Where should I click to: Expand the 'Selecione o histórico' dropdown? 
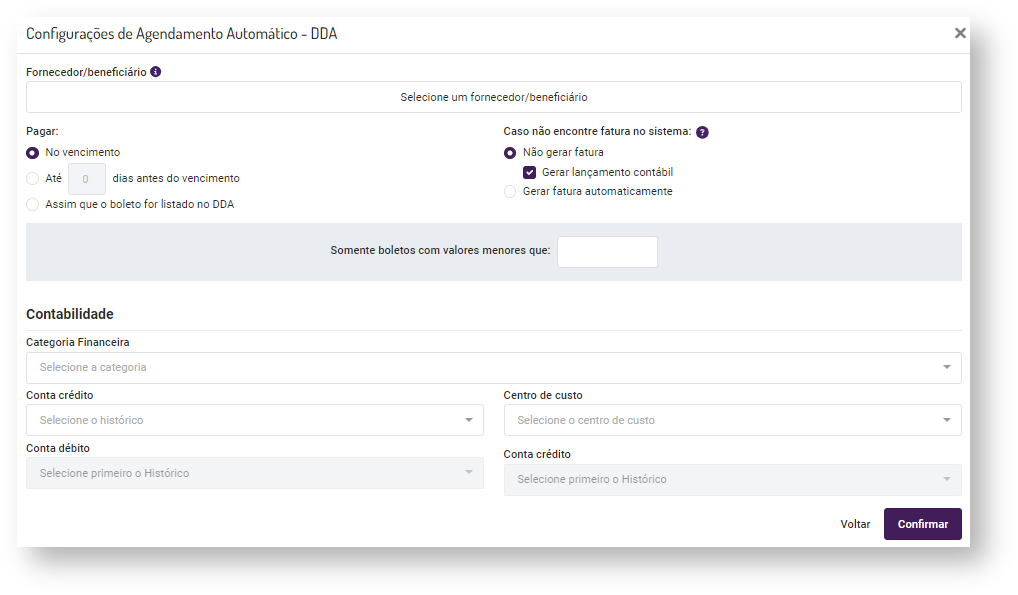[254, 420]
